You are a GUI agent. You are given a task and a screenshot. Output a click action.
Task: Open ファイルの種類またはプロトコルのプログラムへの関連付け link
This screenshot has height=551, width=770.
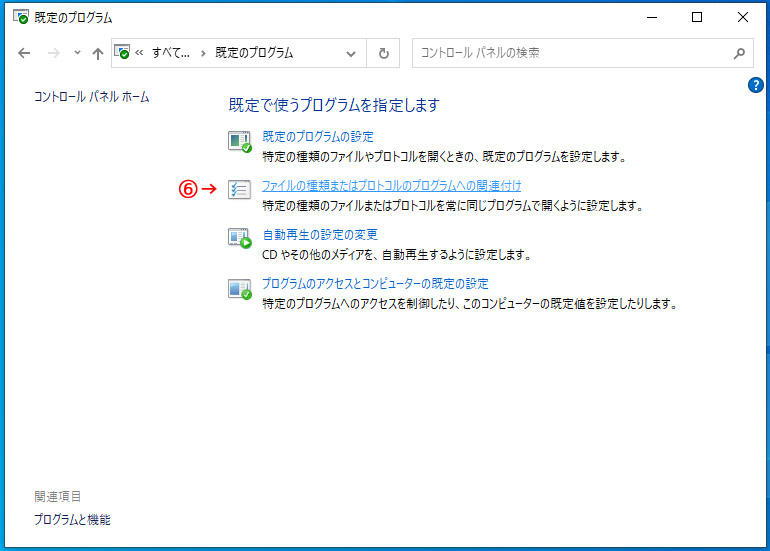click(x=391, y=186)
